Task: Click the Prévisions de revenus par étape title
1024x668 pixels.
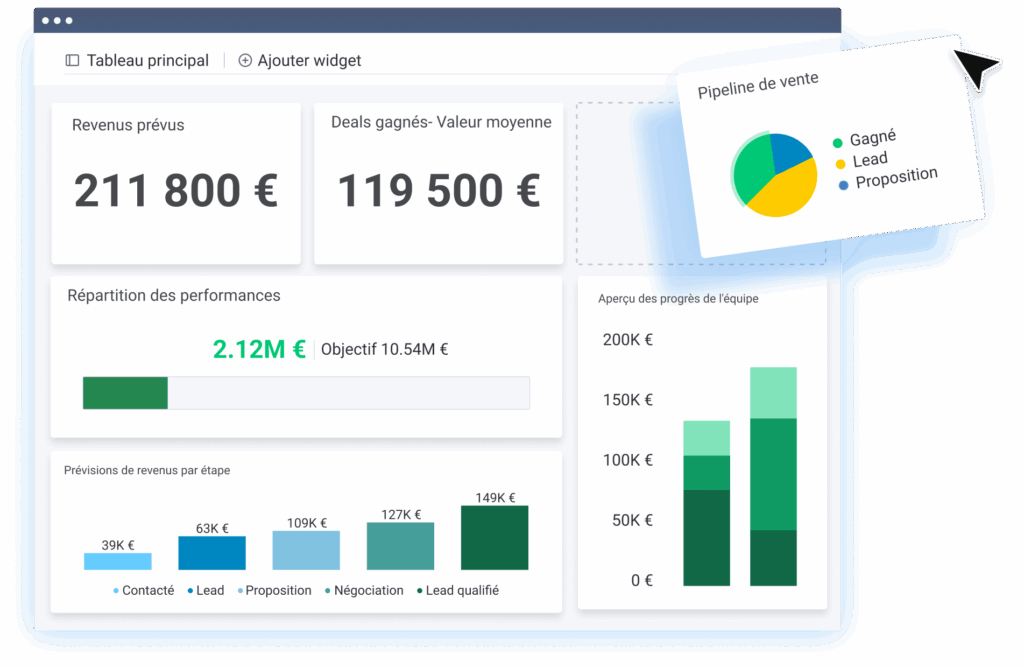Action: pos(147,470)
